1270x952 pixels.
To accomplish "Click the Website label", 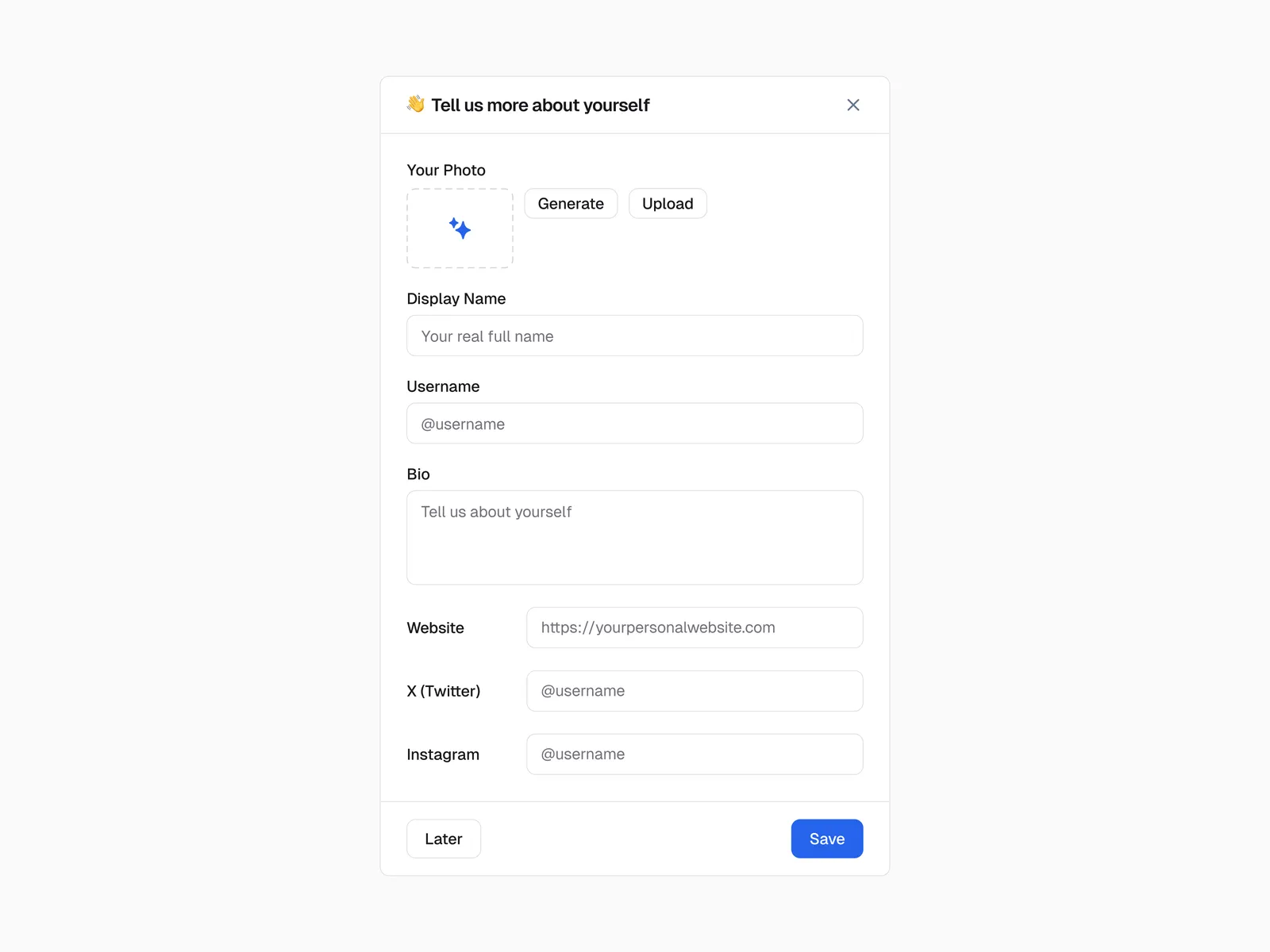I will pos(435,628).
